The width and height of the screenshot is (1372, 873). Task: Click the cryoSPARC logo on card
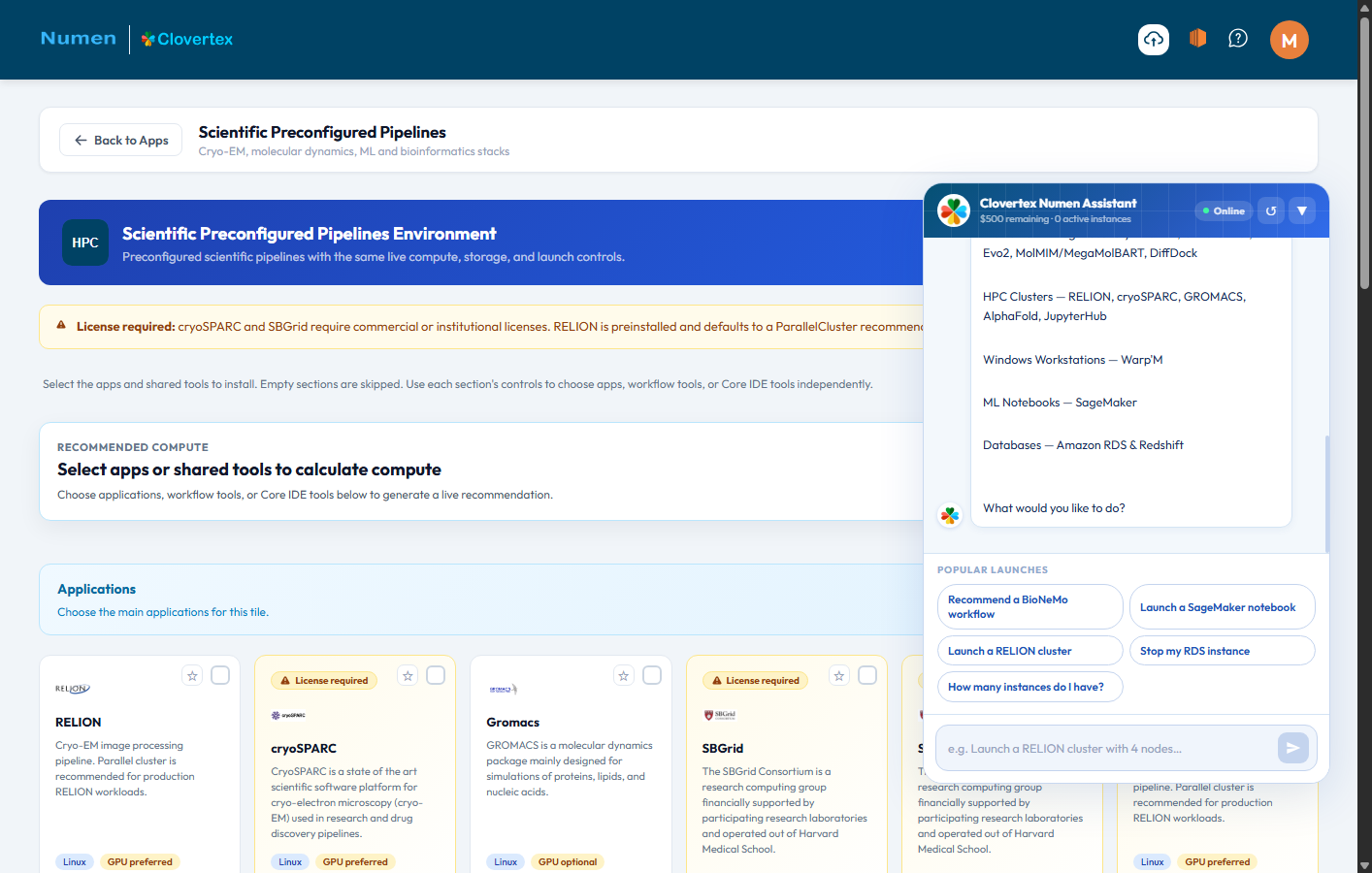pos(288,715)
